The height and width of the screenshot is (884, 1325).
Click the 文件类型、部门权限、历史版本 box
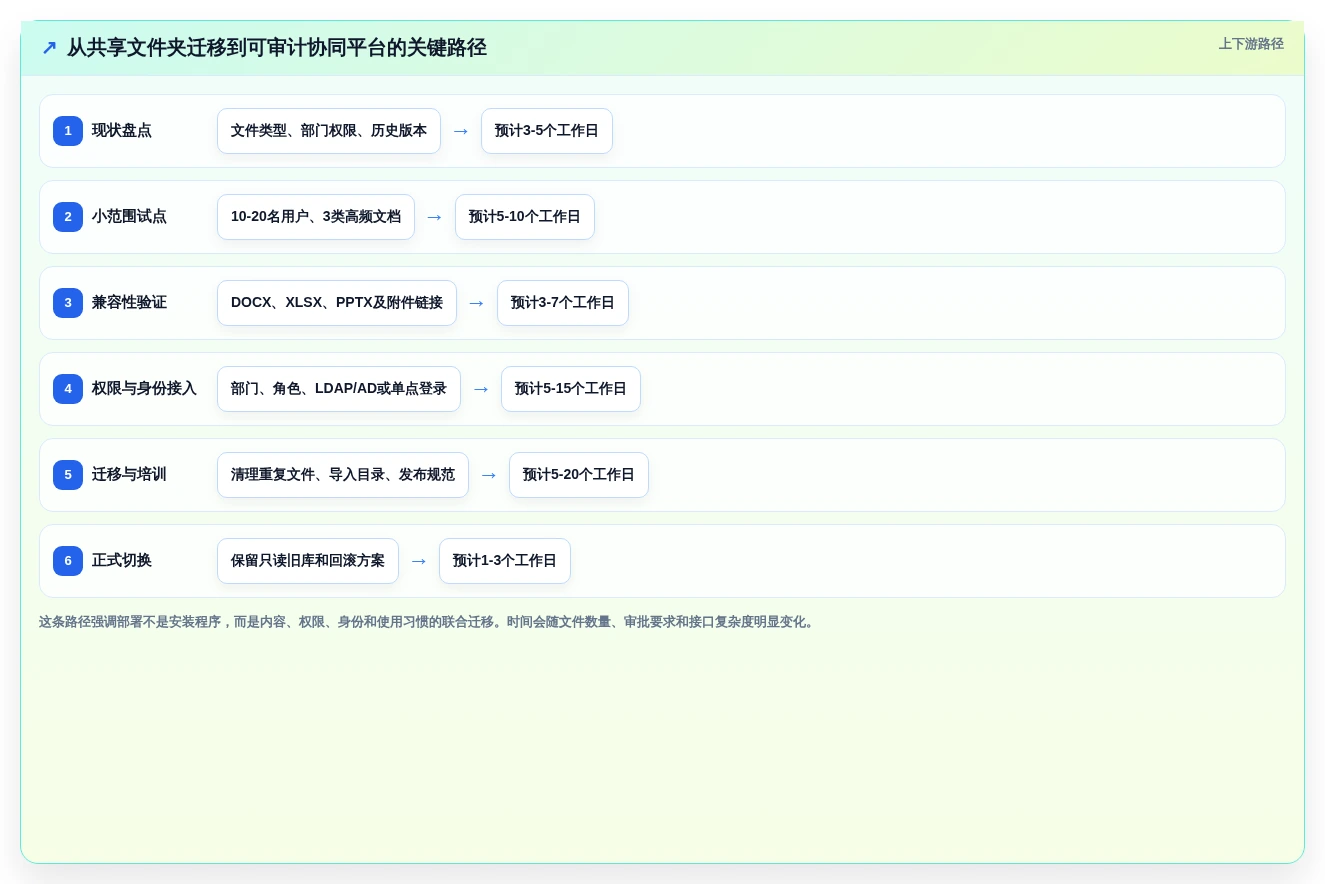(329, 131)
